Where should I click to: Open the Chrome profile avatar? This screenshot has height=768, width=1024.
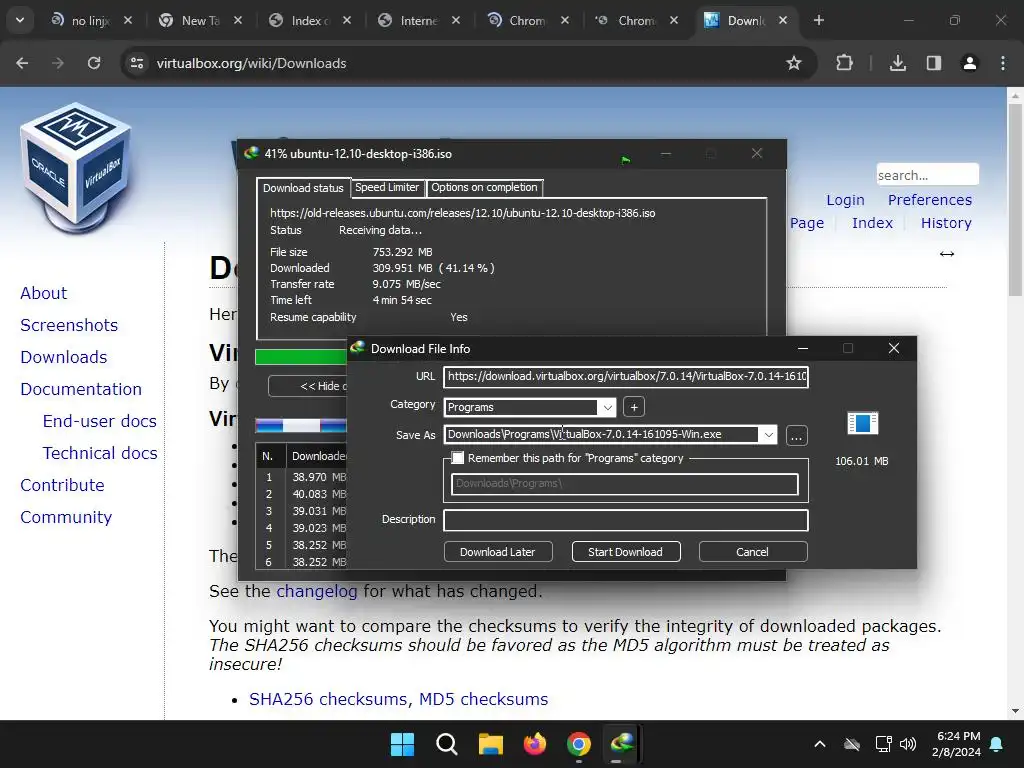[970, 63]
